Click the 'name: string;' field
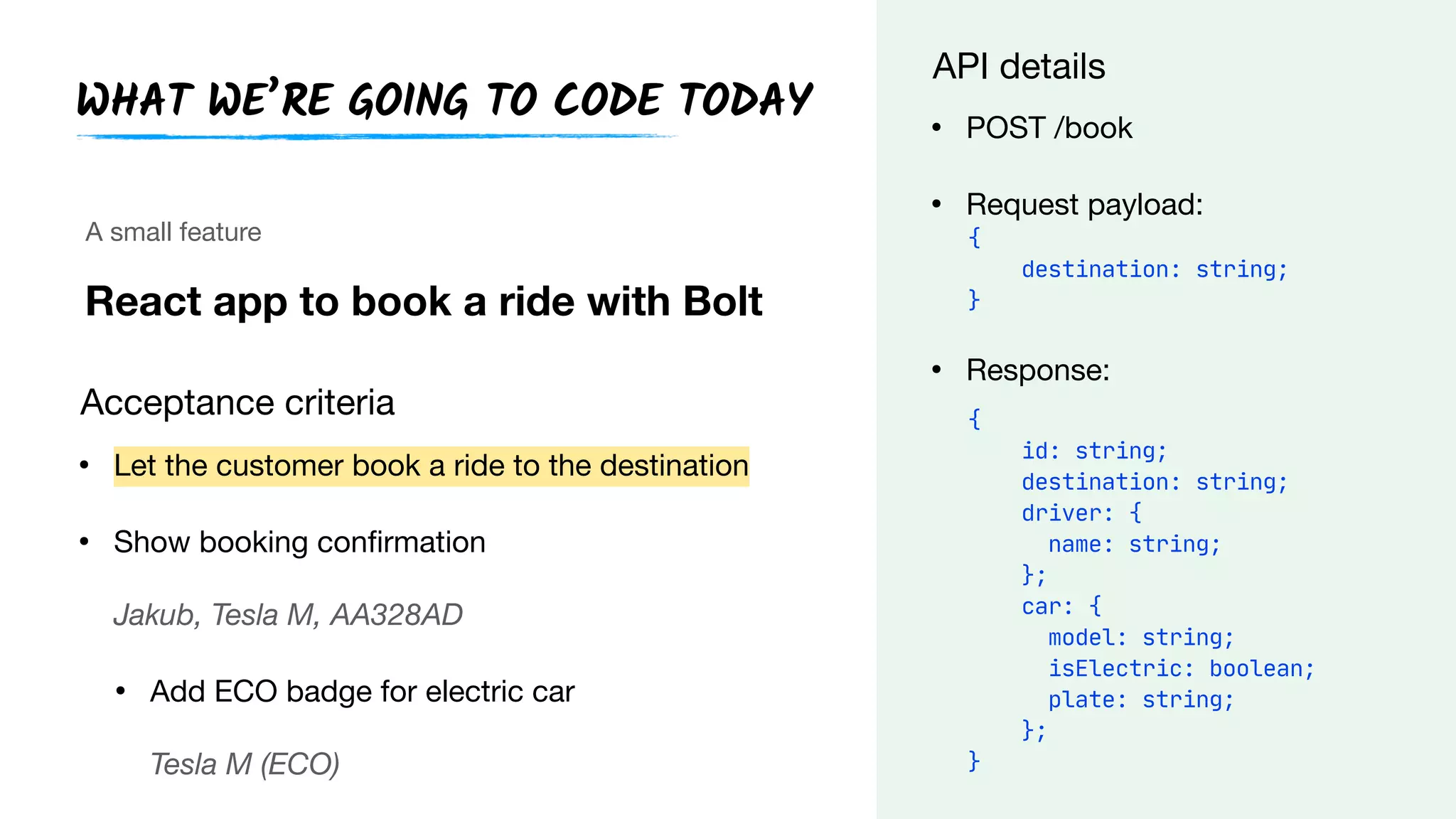The image size is (1456, 819). (x=1134, y=544)
